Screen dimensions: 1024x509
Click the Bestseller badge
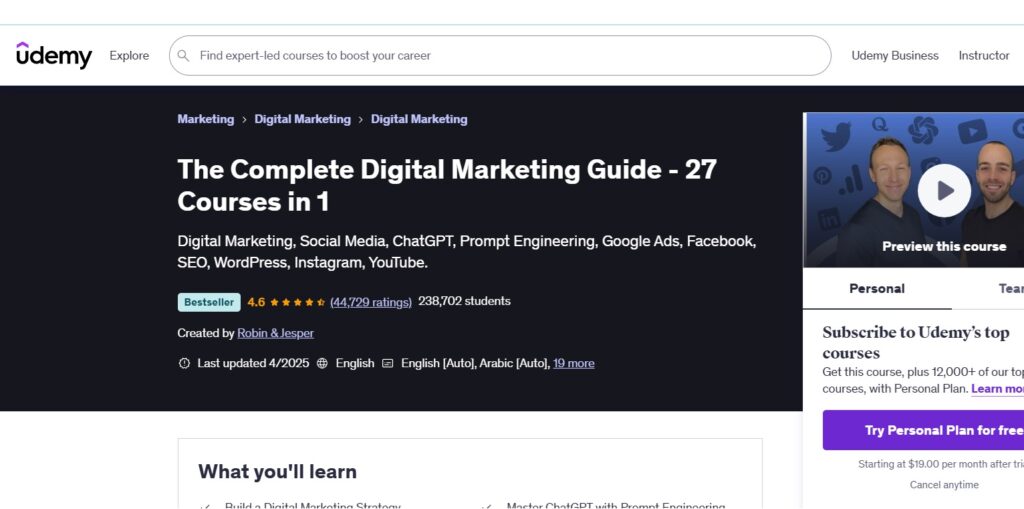pyautogui.click(x=209, y=302)
